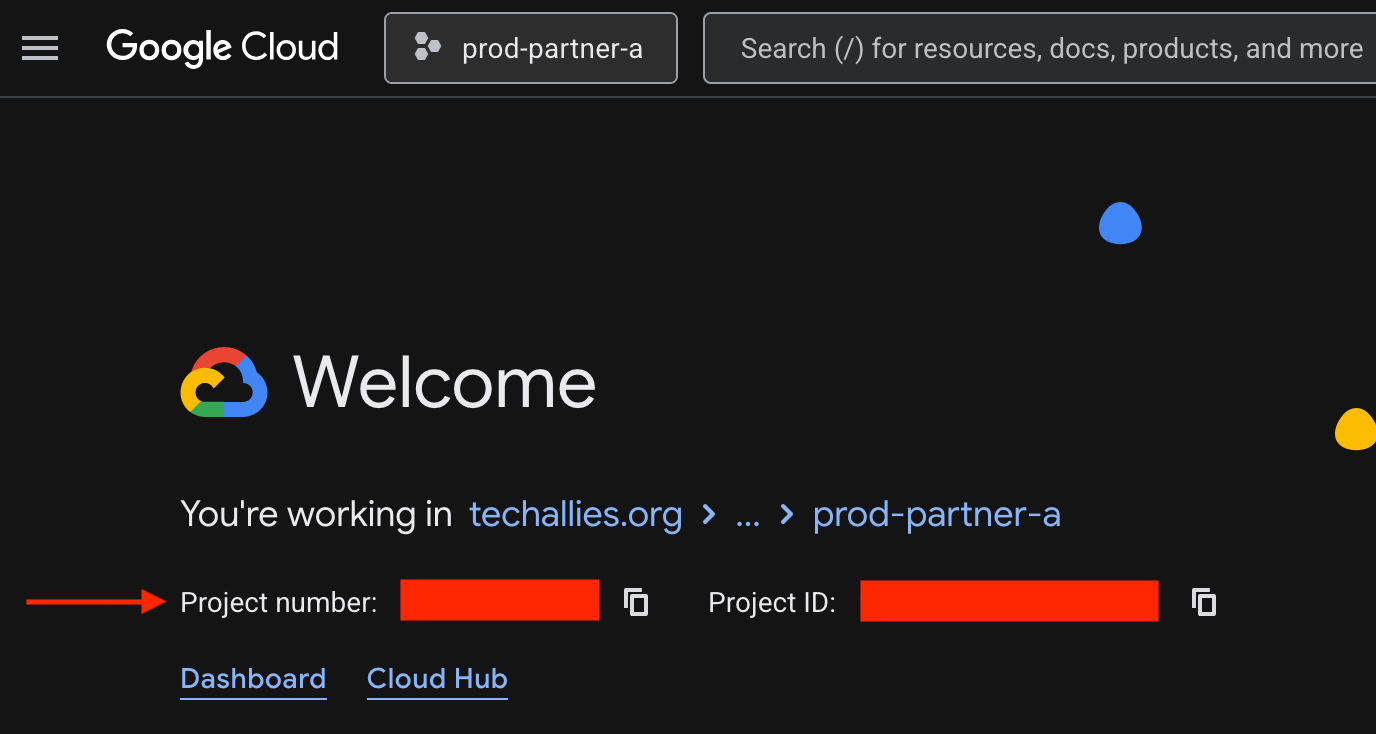
Task: Click the 'Project ID:' label
Action: pos(772,603)
